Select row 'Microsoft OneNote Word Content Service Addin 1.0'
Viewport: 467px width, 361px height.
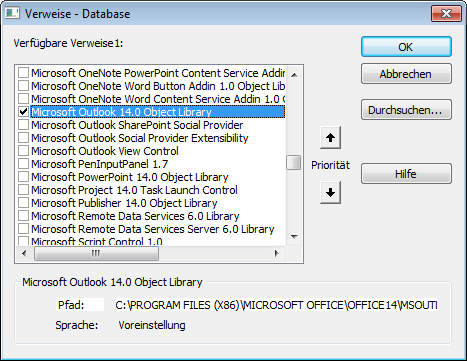click(158, 99)
